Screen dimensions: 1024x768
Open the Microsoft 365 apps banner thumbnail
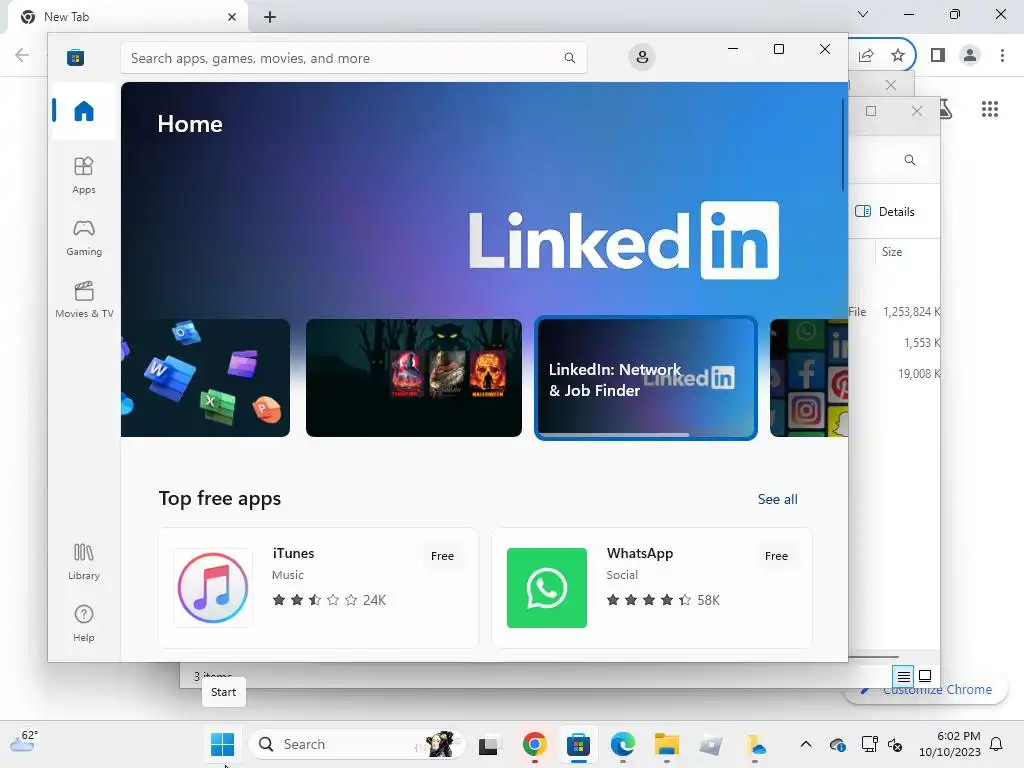(205, 377)
